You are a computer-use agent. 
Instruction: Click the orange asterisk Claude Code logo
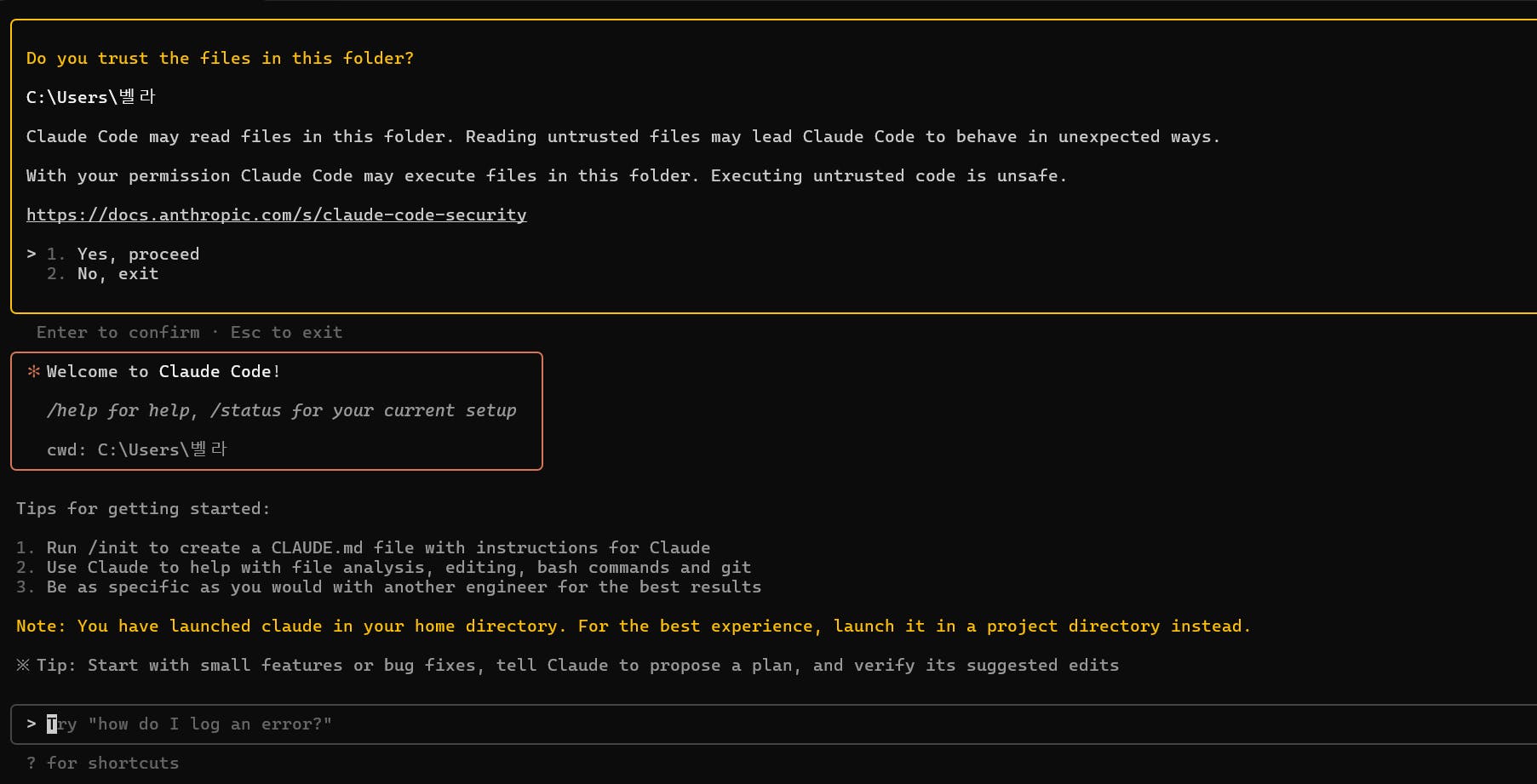pyautogui.click(x=34, y=371)
